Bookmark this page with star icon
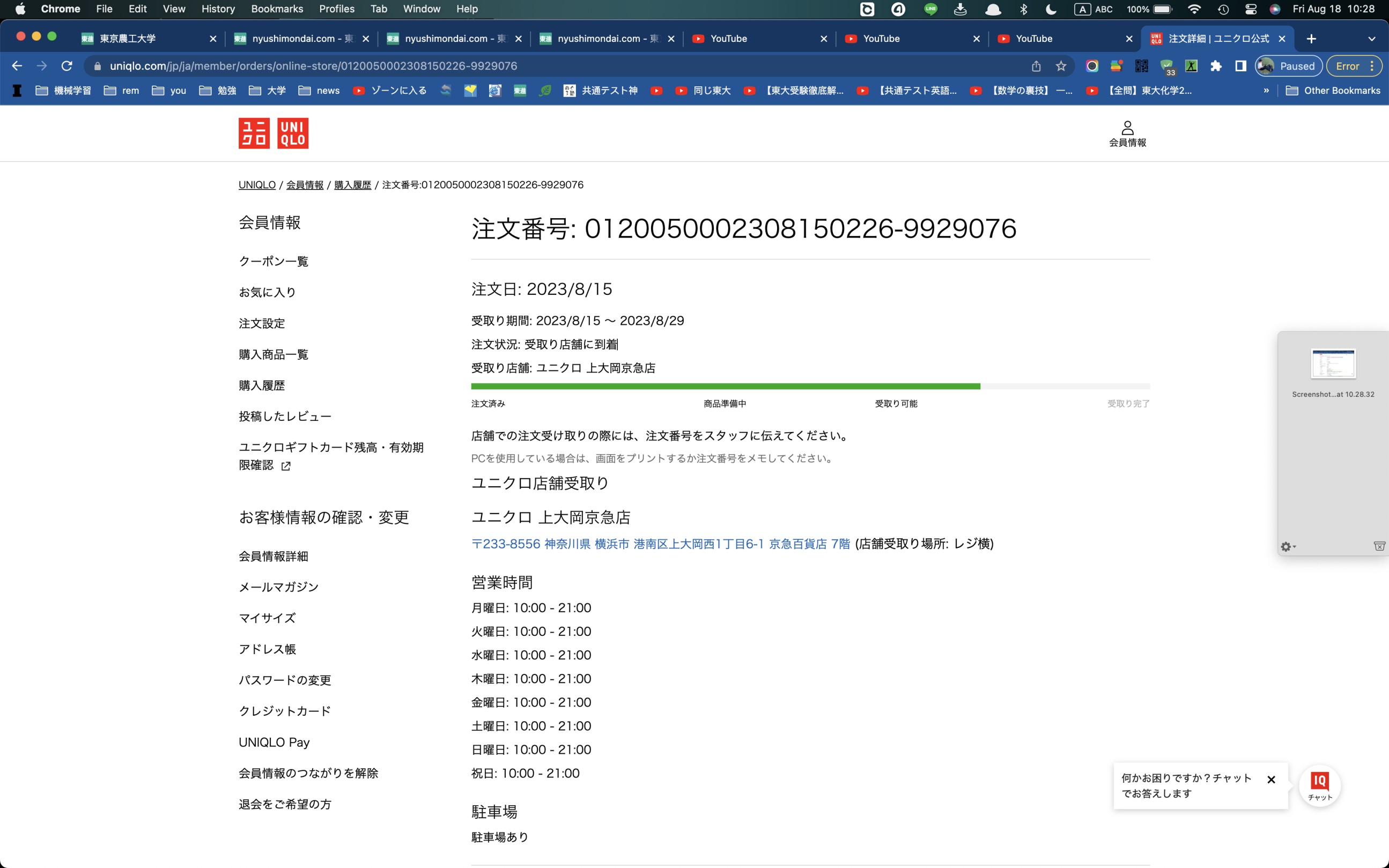The width and height of the screenshot is (1389, 868). click(1061, 66)
